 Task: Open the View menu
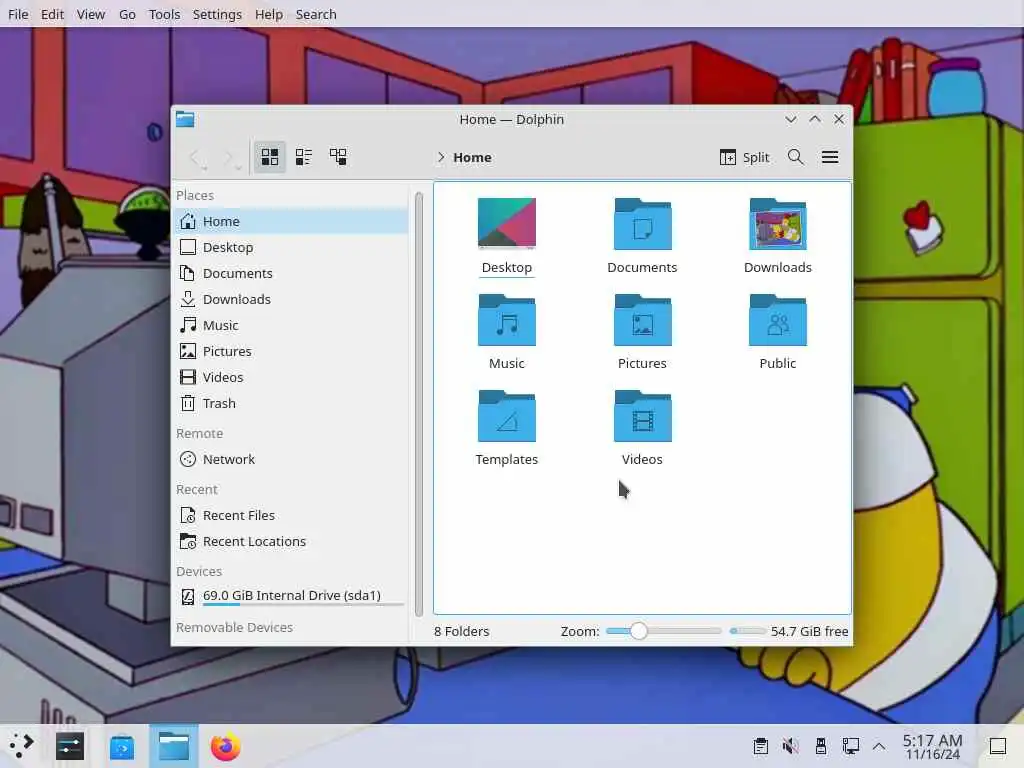[91, 14]
